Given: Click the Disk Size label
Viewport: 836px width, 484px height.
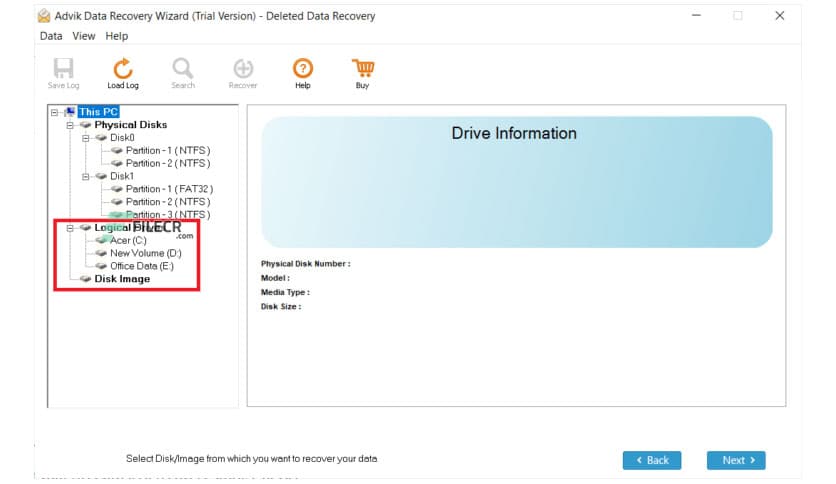Looking at the screenshot, I should tap(281, 307).
